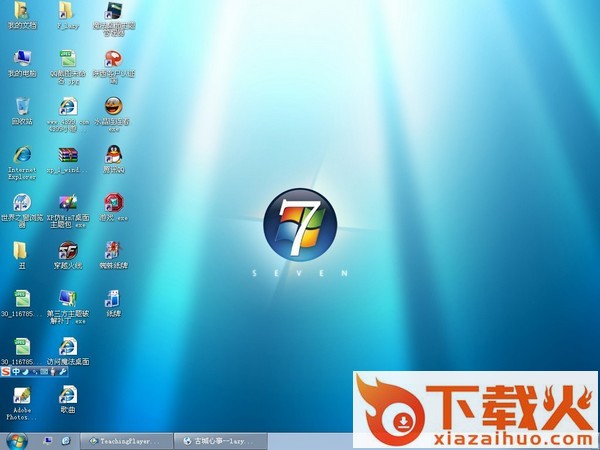Switch to the 古城心事—lazy taskbar window
The width and height of the screenshot is (600, 450).
[x=220, y=441]
